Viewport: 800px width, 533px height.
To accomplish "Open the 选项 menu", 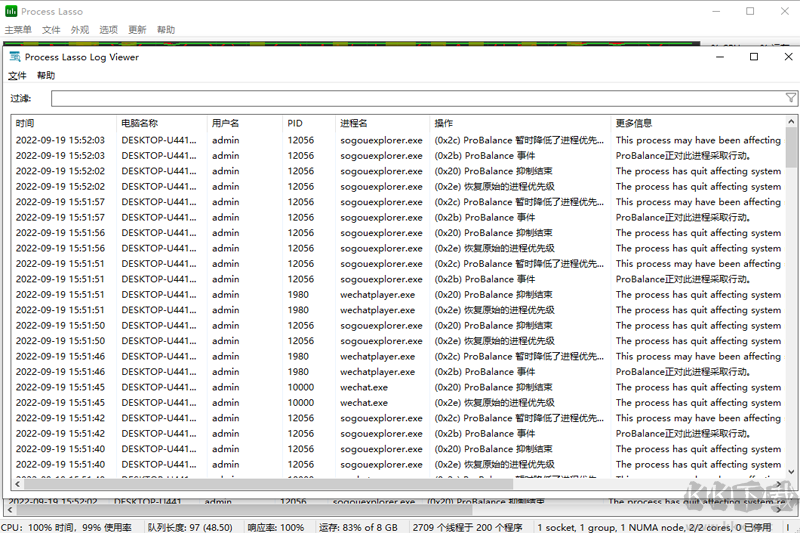I will (x=109, y=30).
